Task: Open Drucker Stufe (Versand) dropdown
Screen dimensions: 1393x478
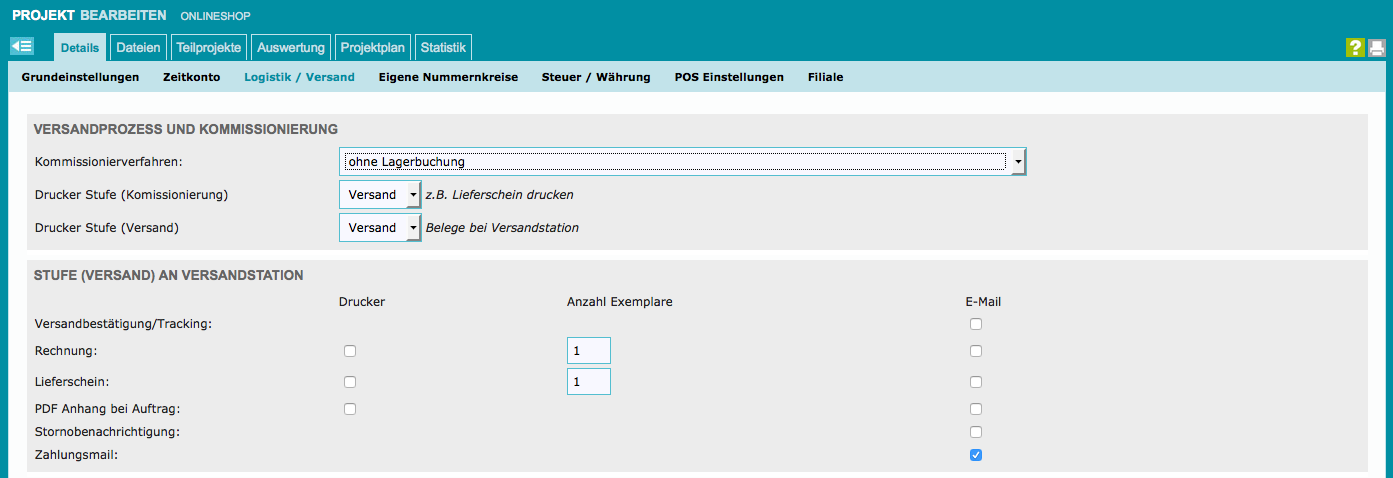Action: click(380, 228)
